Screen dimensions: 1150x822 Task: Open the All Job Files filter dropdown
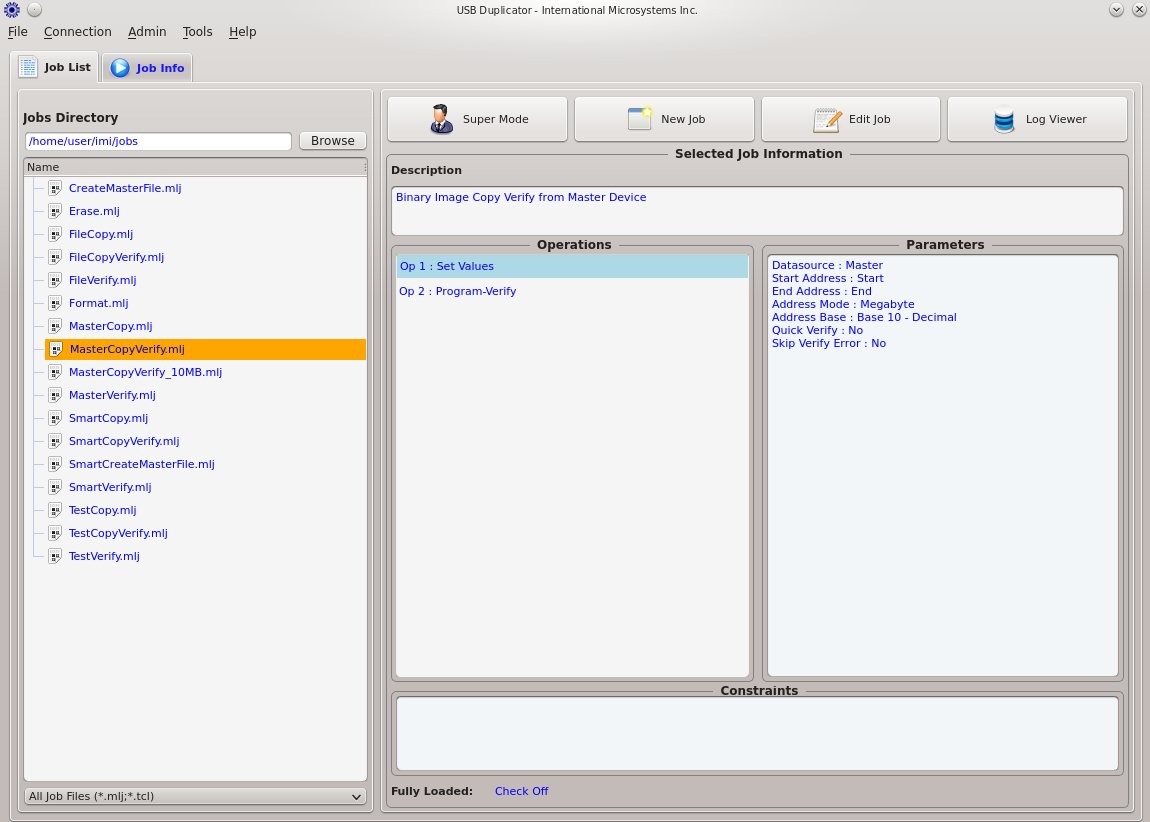[195, 796]
